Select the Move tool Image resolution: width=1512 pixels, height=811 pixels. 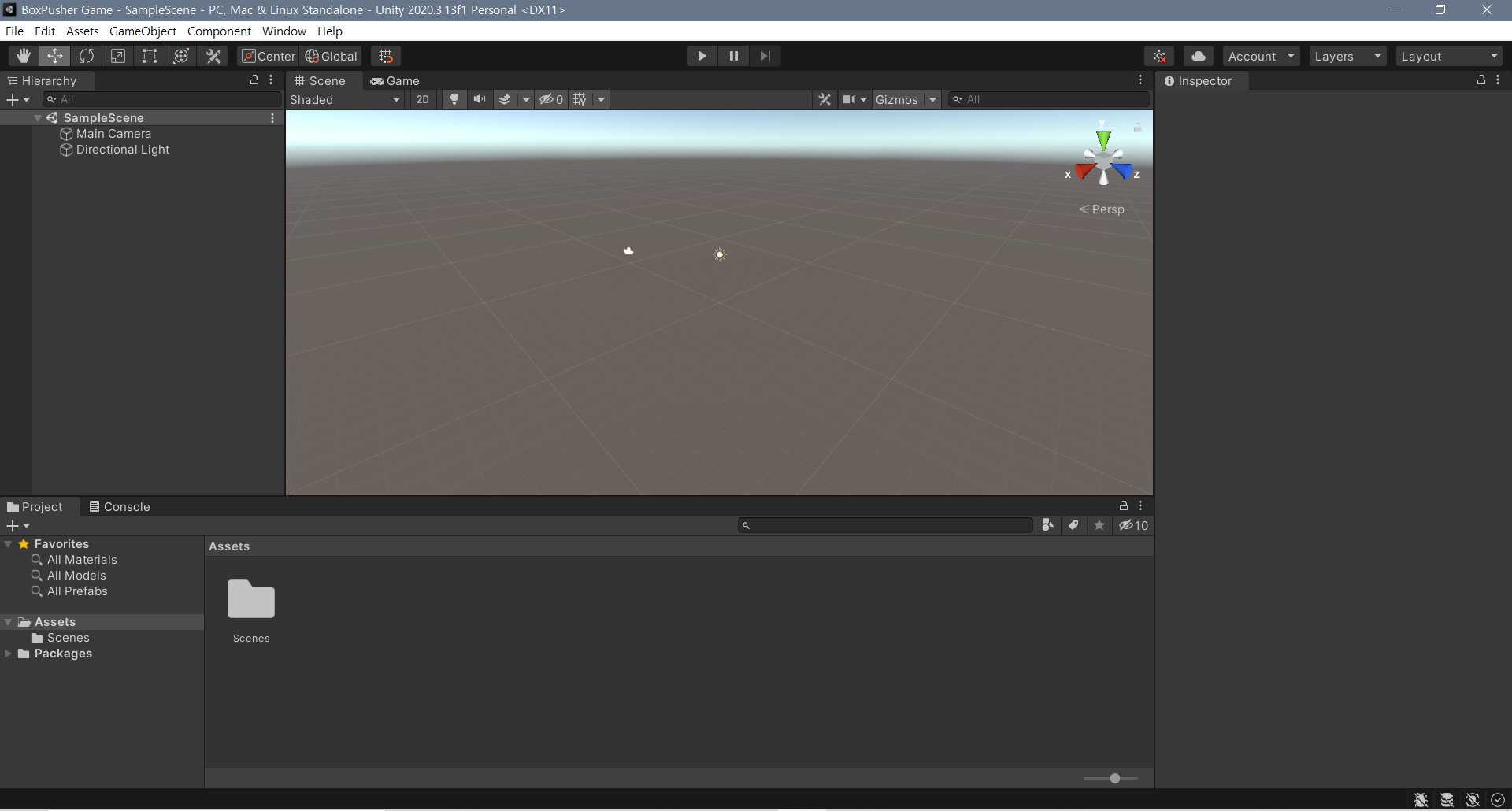pyautogui.click(x=55, y=56)
